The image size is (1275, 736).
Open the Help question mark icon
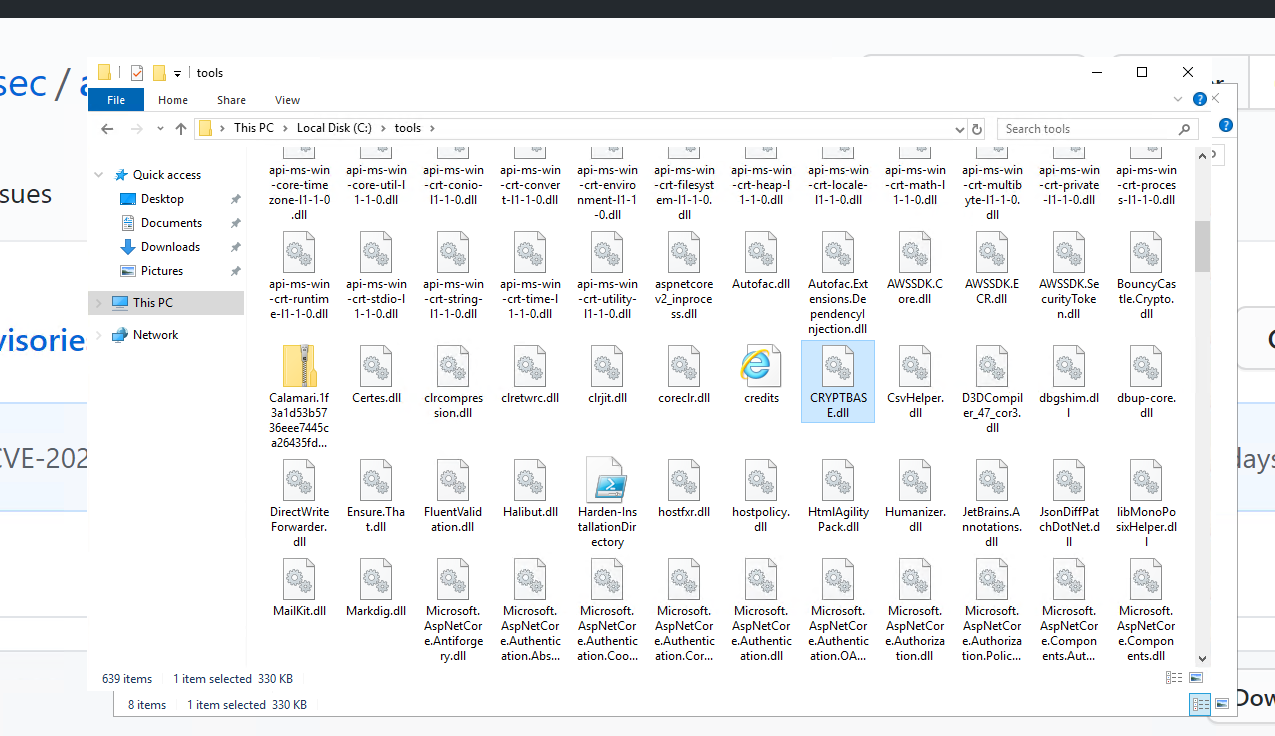click(1200, 100)
